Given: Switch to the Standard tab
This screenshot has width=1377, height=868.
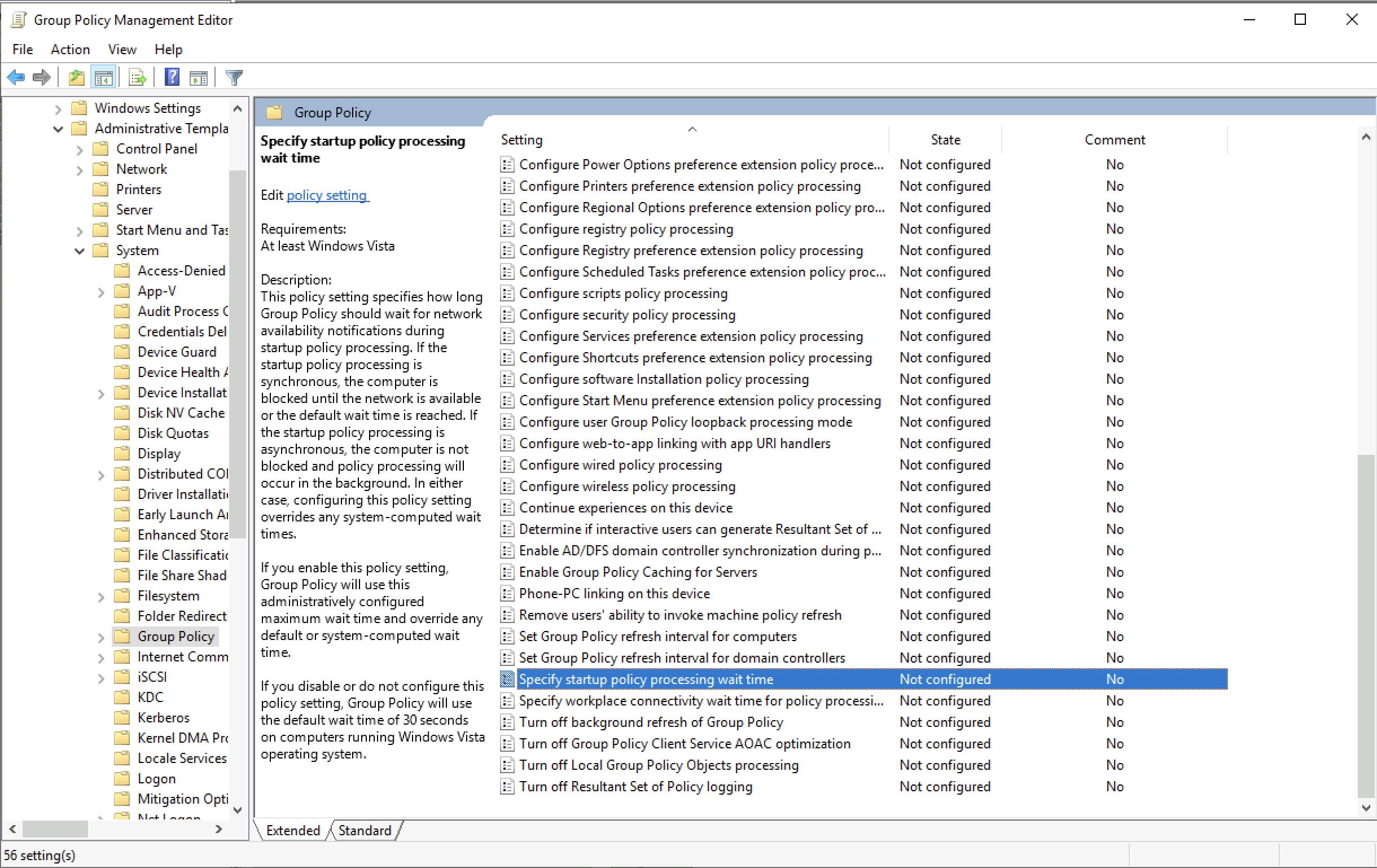Looking at the screenshot, I should (364, 830).
